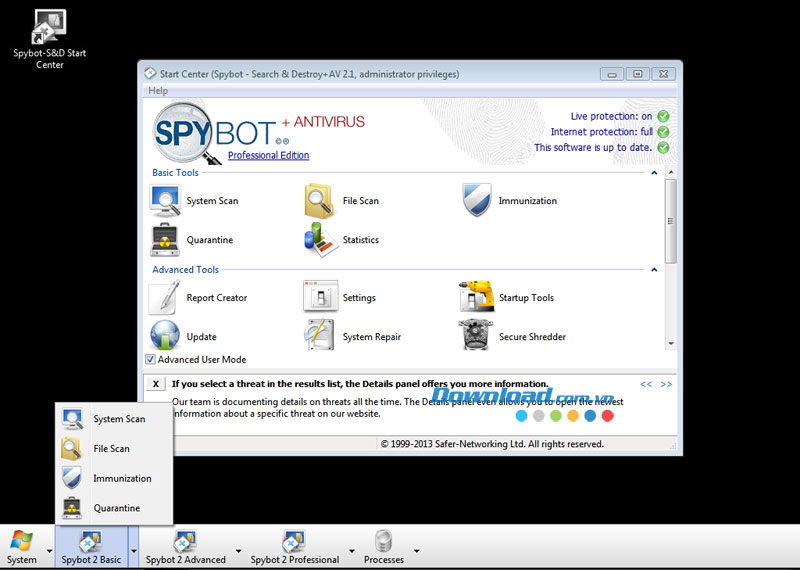Open the Spybot 2 Advanced dropdown arrow
The image size is (800, 570).
click(x=238, y=550)
